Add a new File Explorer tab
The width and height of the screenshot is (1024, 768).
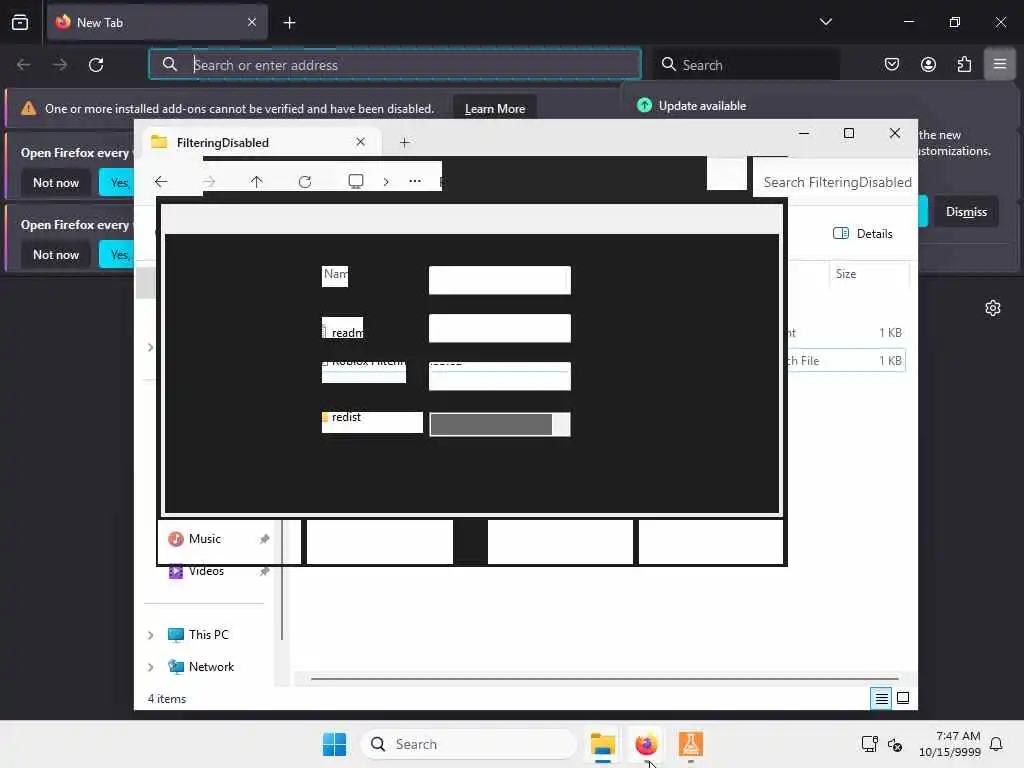point(404,142)
